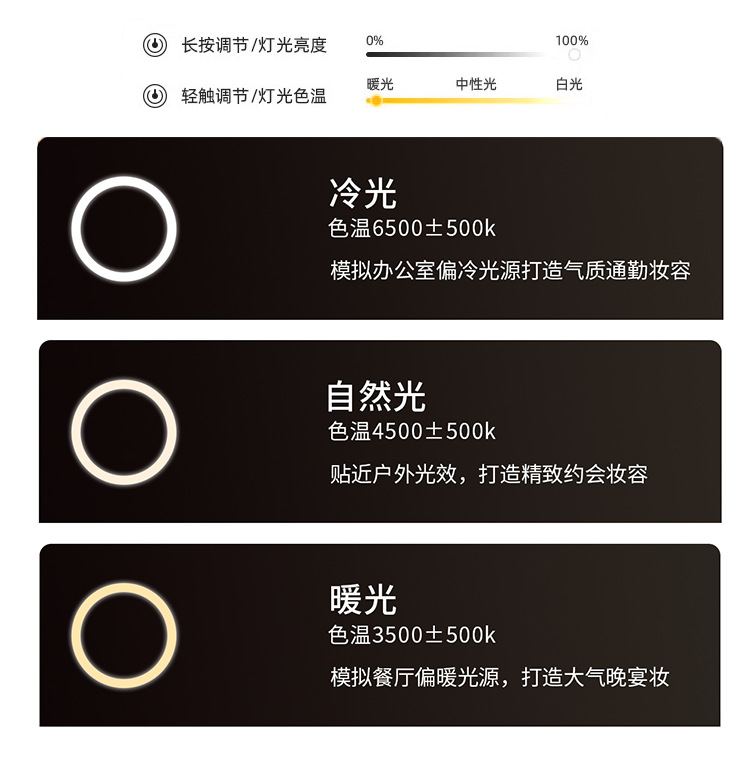Viewport: 750px width, 760px height.
Task: Click the 轻触调节/灯光色温 label
Action: tap(254, 96)
